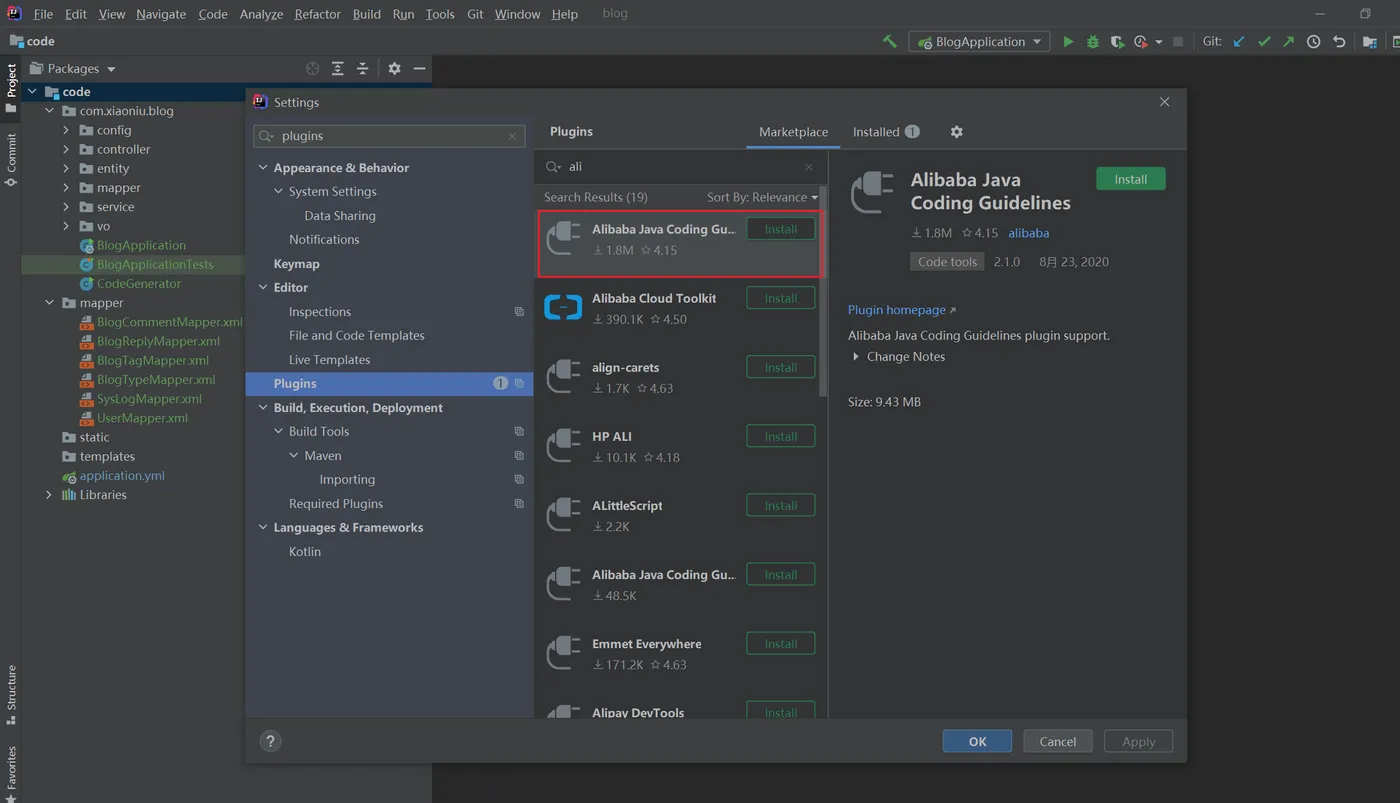Install the align-carets plugin
The height and width of the screenshot is (803, 1400).
coord(781,367)
